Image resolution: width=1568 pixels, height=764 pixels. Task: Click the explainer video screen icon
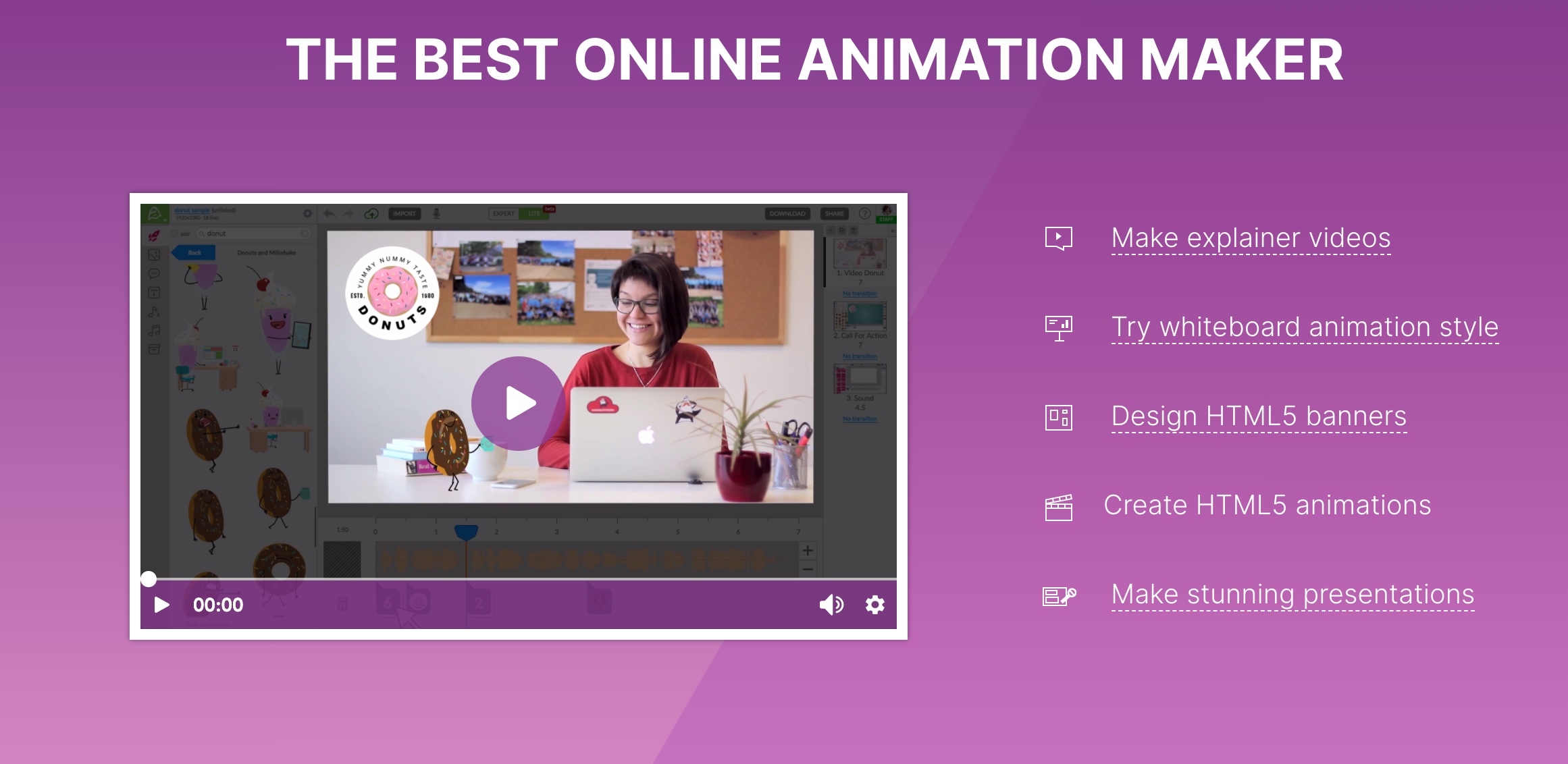[1058, 238]
